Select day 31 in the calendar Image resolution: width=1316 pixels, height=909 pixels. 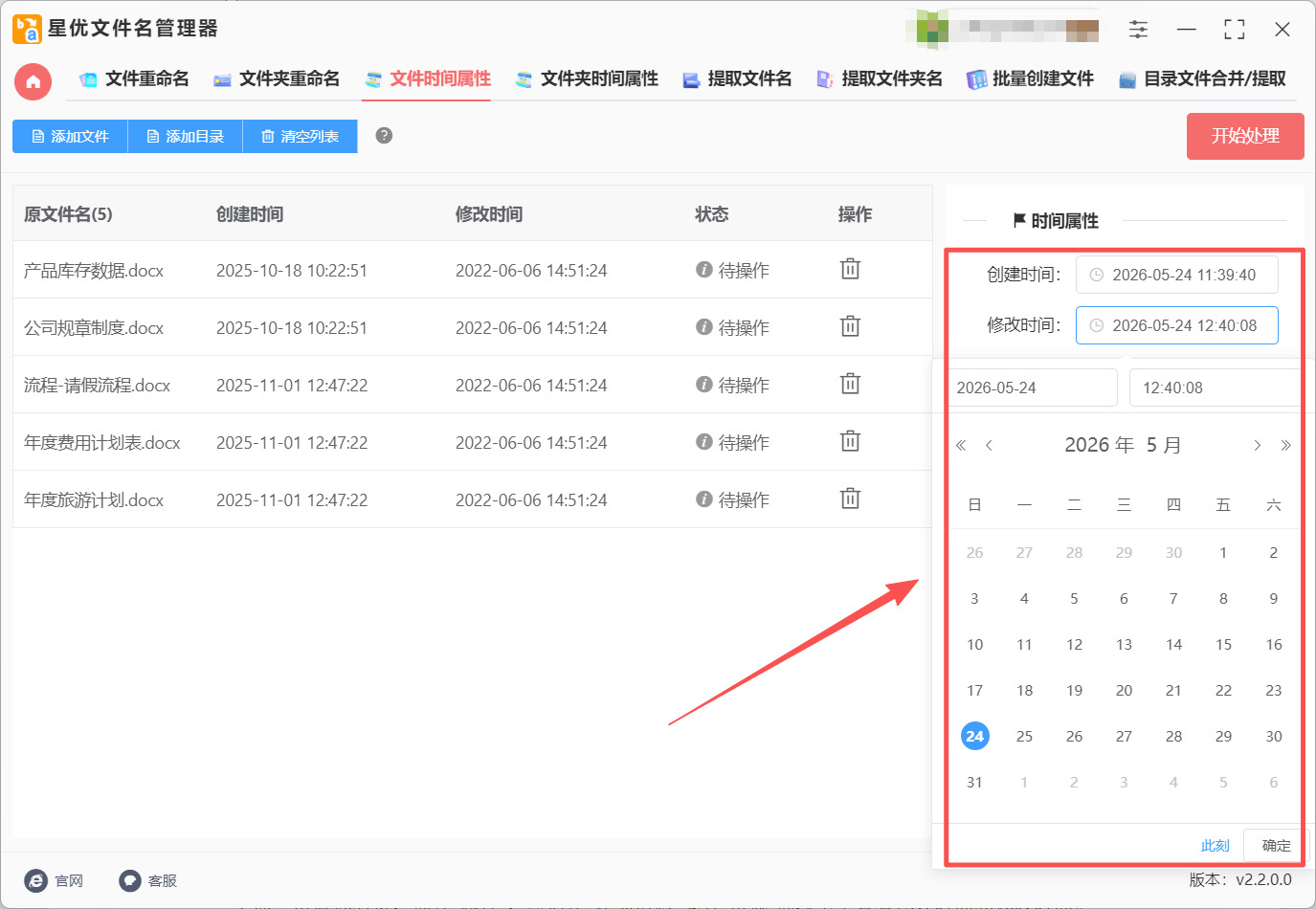(x=974, y=782)
